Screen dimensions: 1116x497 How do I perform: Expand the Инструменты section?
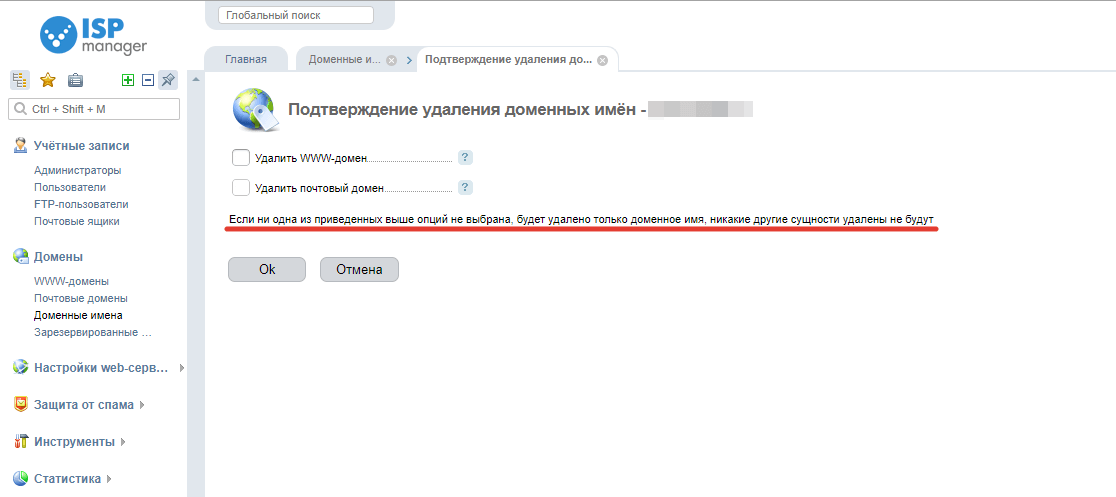pyautogui.click(x=74, y=441)
